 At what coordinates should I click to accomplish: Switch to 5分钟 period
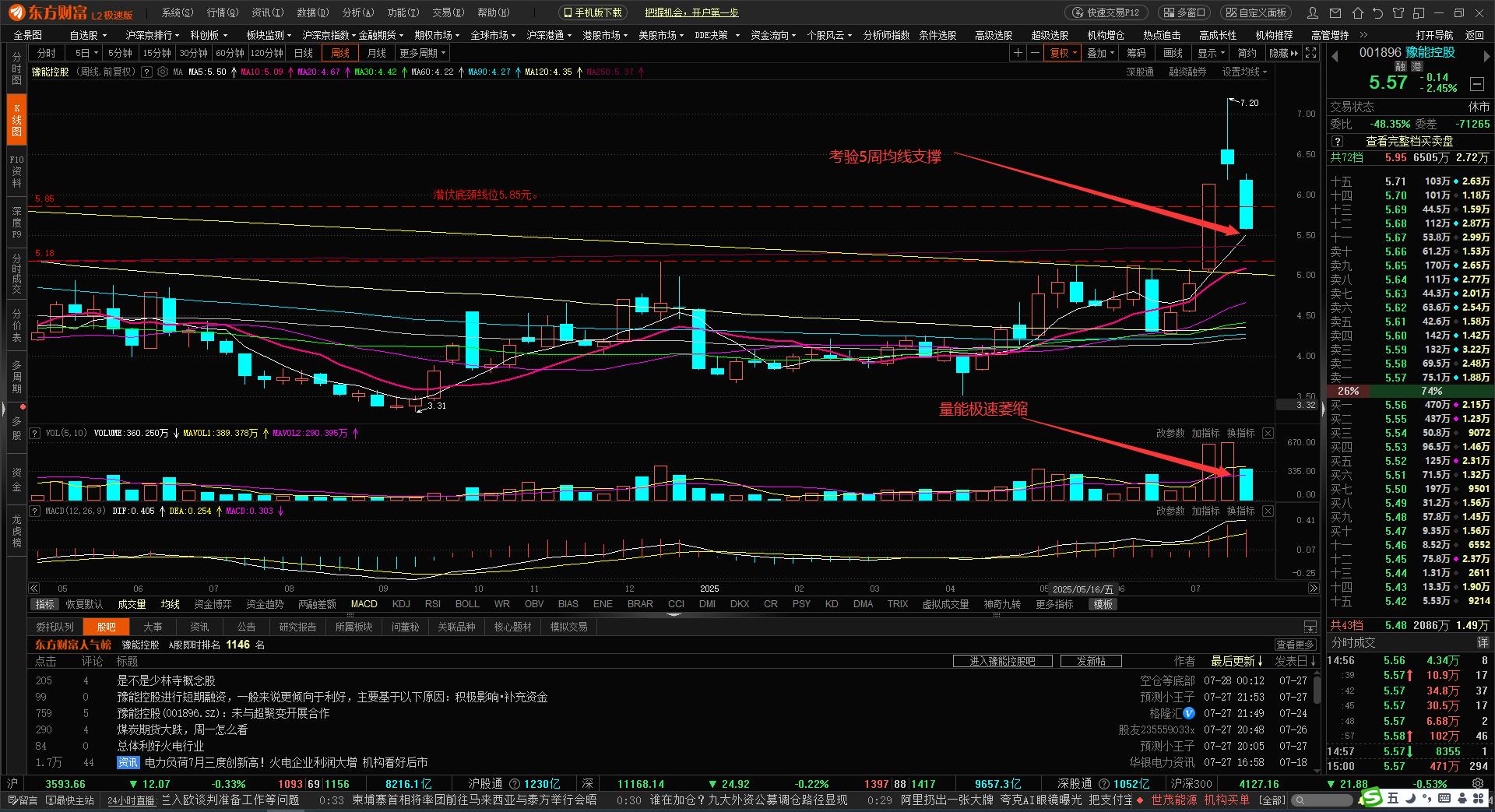(x=120, y=53)
